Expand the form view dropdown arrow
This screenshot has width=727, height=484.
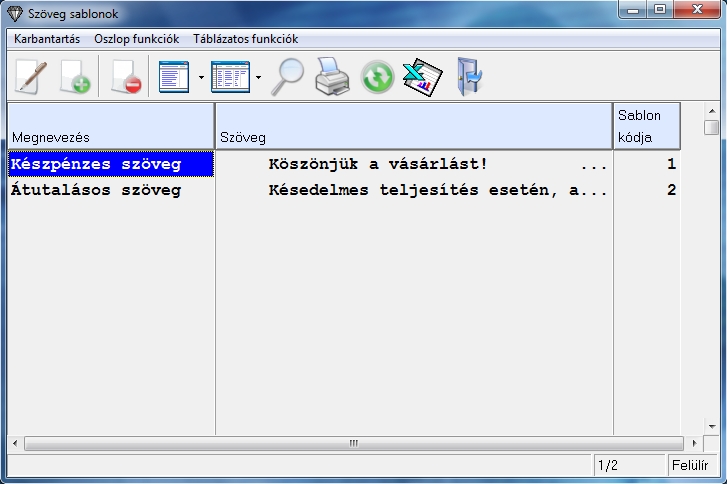pyautogui.click(x=201, y=77)
